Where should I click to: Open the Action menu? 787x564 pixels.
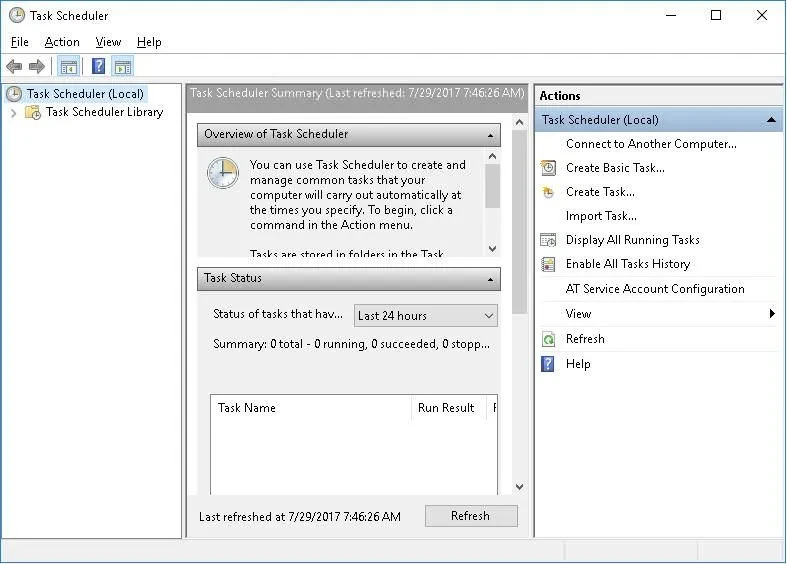click(62, 42)
